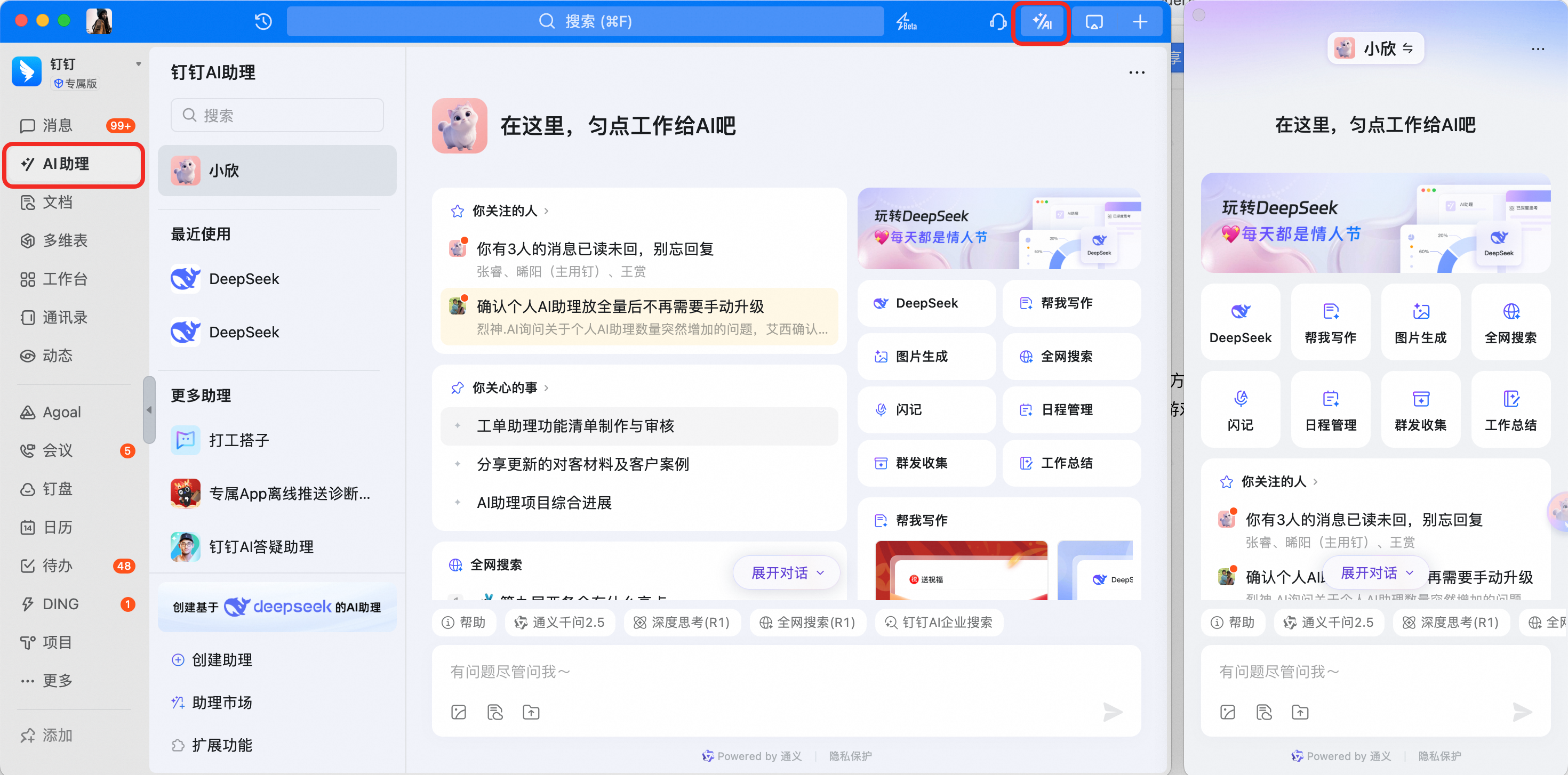Image resolution: width=1568 pixels, height=775 pixels.
Task: Select AI助理 in left navigation
Action: coord(74,164)
